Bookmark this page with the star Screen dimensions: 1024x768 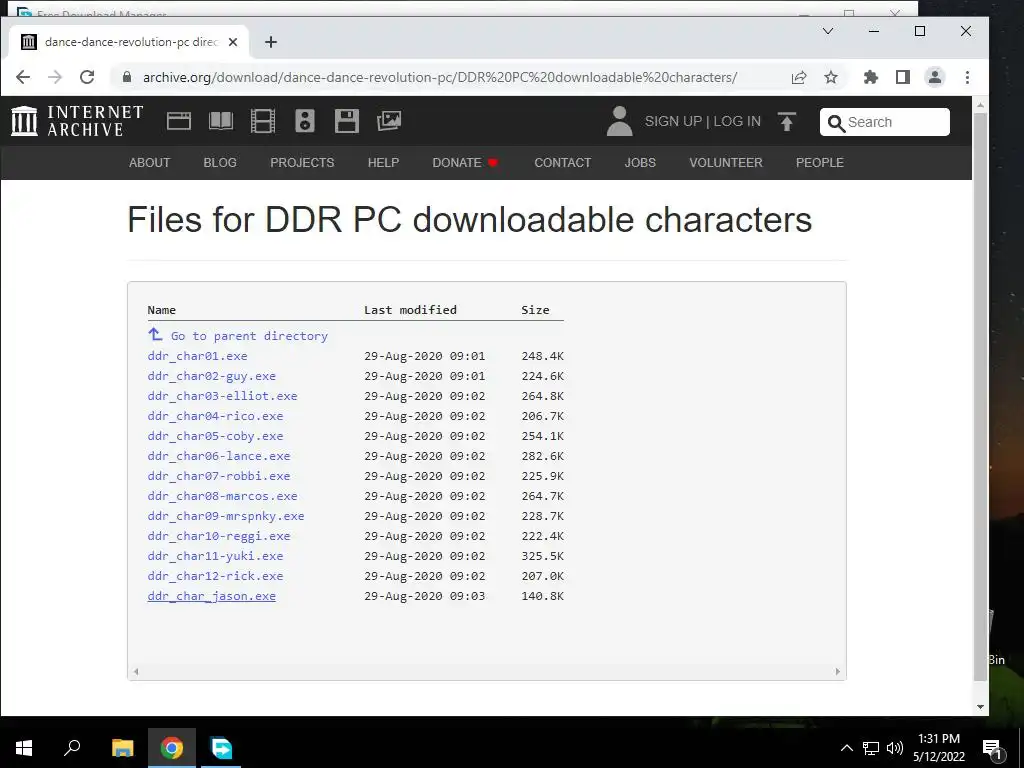coord(831,77)
